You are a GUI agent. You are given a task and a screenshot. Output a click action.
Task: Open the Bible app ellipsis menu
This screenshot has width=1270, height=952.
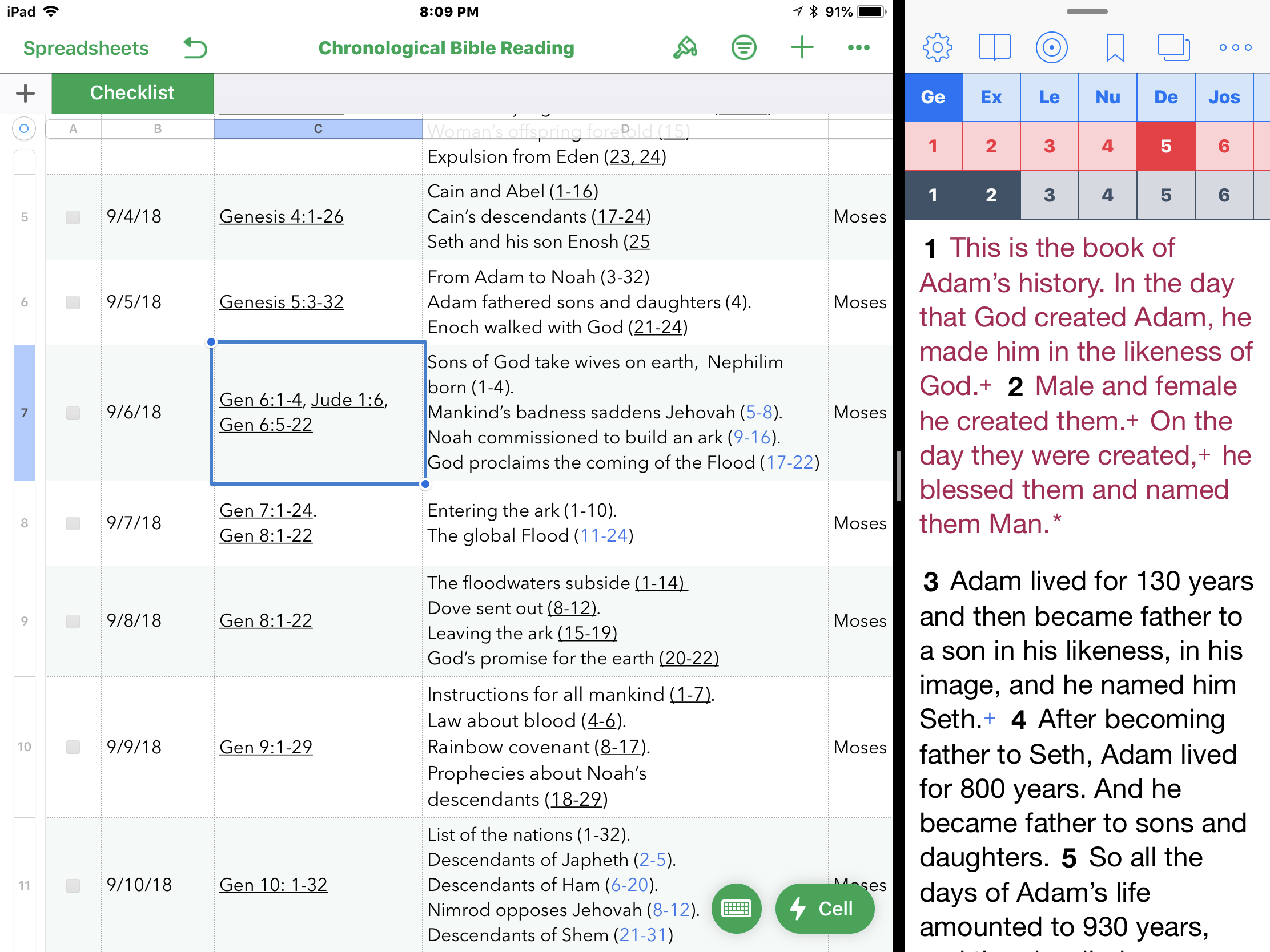[x=1235, y=47]
